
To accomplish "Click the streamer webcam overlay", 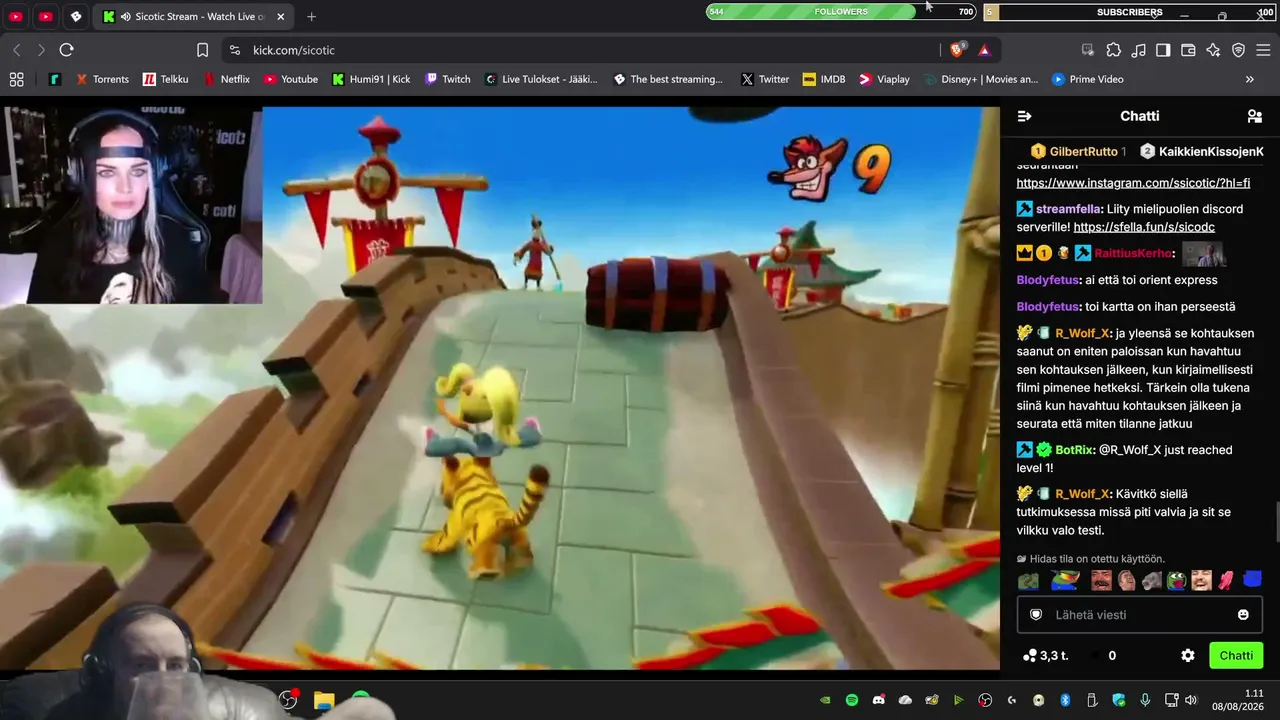I will [131, 204].
